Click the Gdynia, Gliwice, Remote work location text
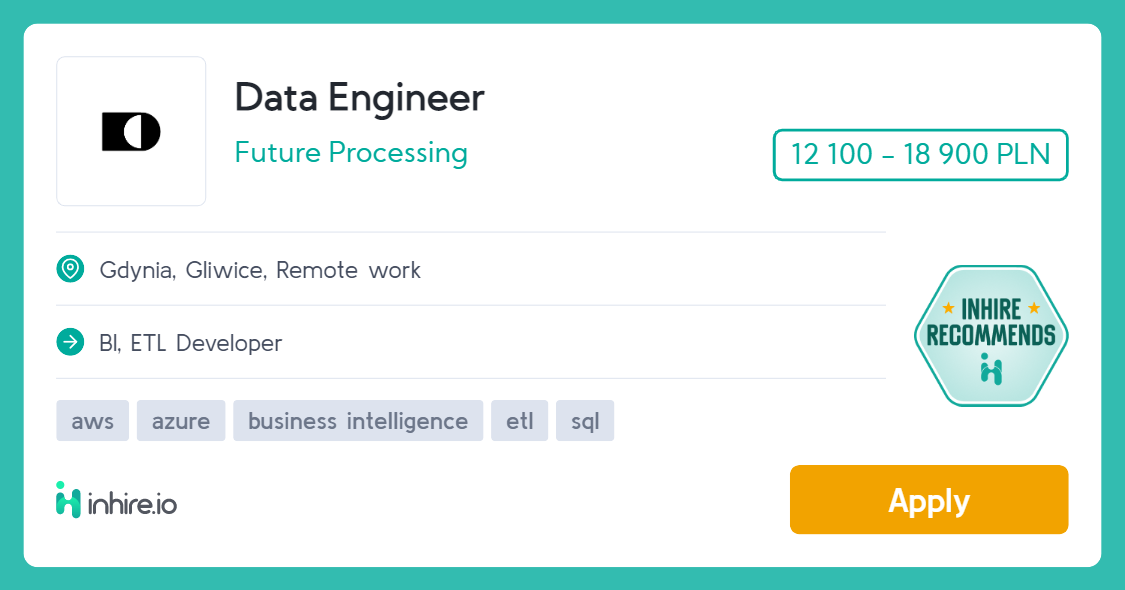This screenshot has width=1125, height=590. [x=260, y=270]
